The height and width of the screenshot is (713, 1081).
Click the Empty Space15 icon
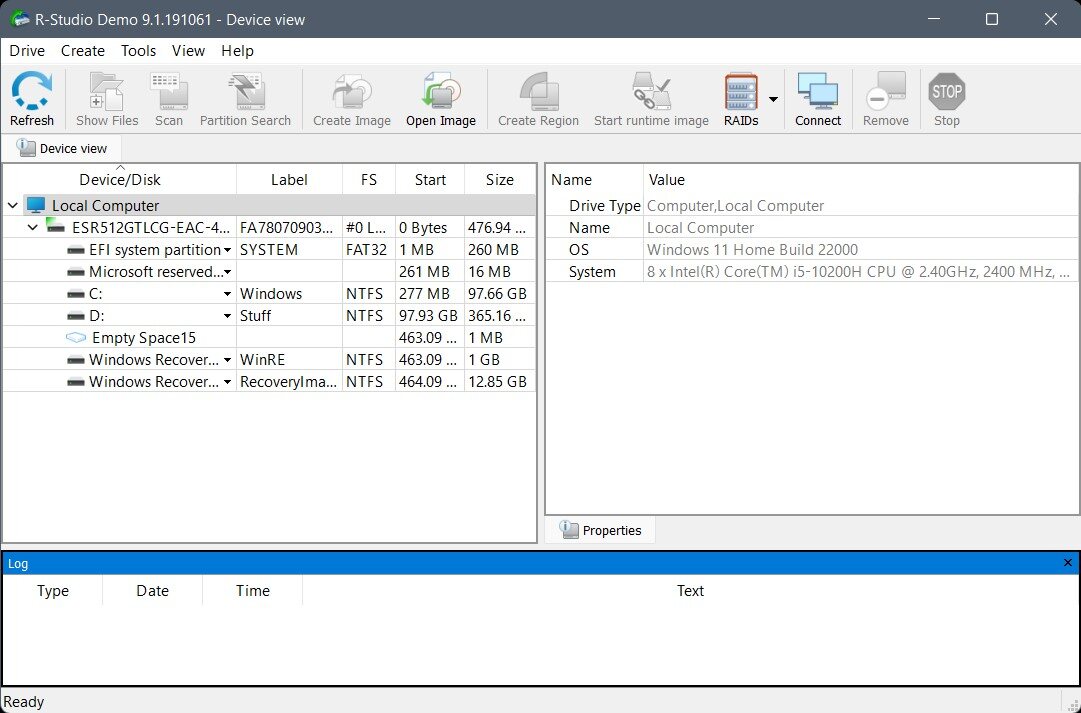(x=76, y=337)
